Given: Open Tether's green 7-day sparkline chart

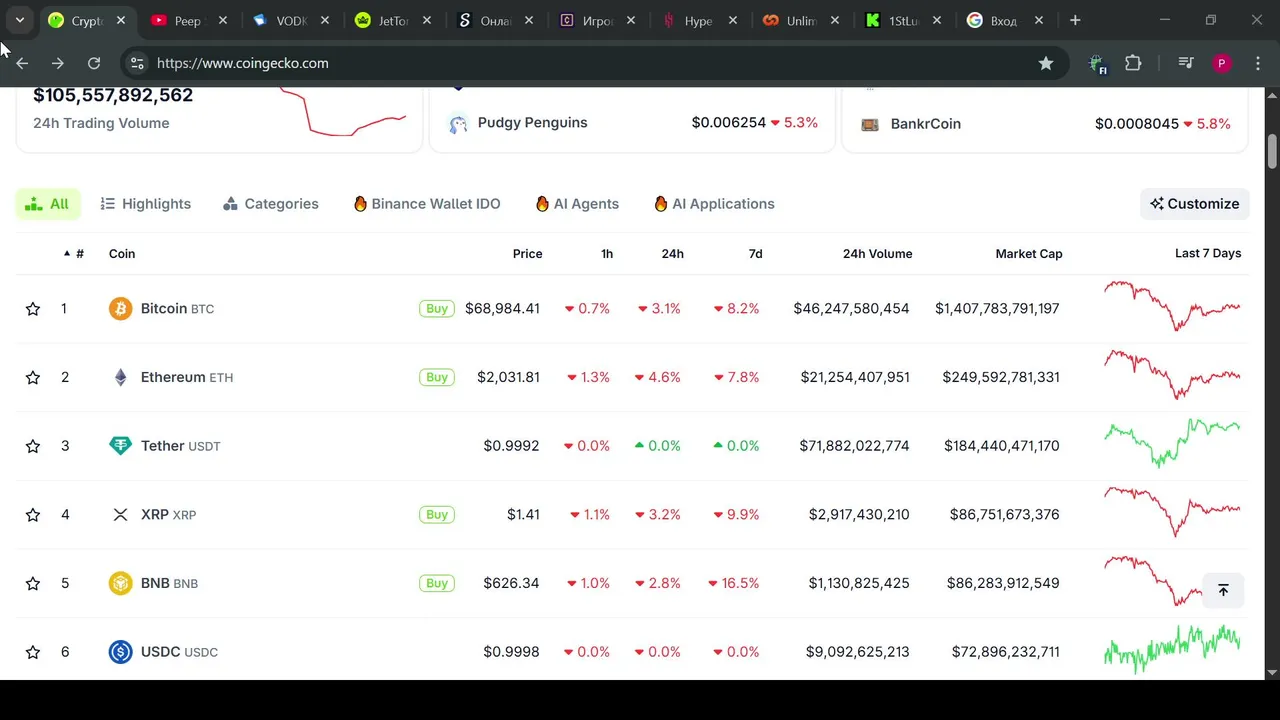Looking at the screenshot, I should coord(1172,443).
